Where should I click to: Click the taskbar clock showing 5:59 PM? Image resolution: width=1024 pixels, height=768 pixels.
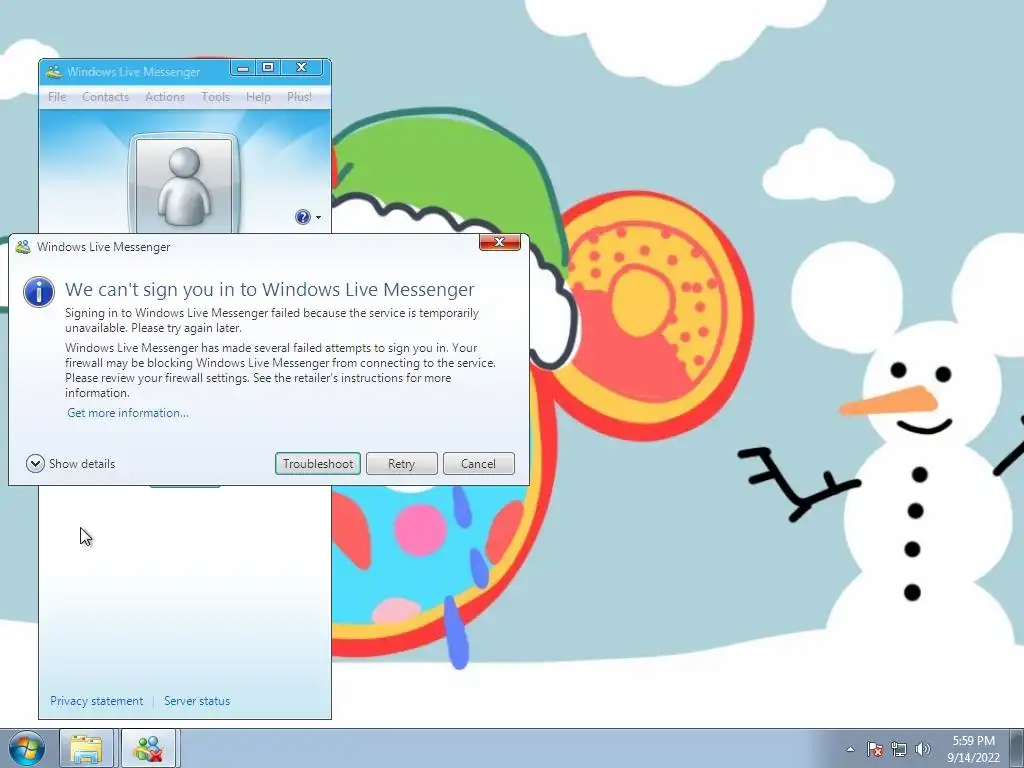point(973,749)
